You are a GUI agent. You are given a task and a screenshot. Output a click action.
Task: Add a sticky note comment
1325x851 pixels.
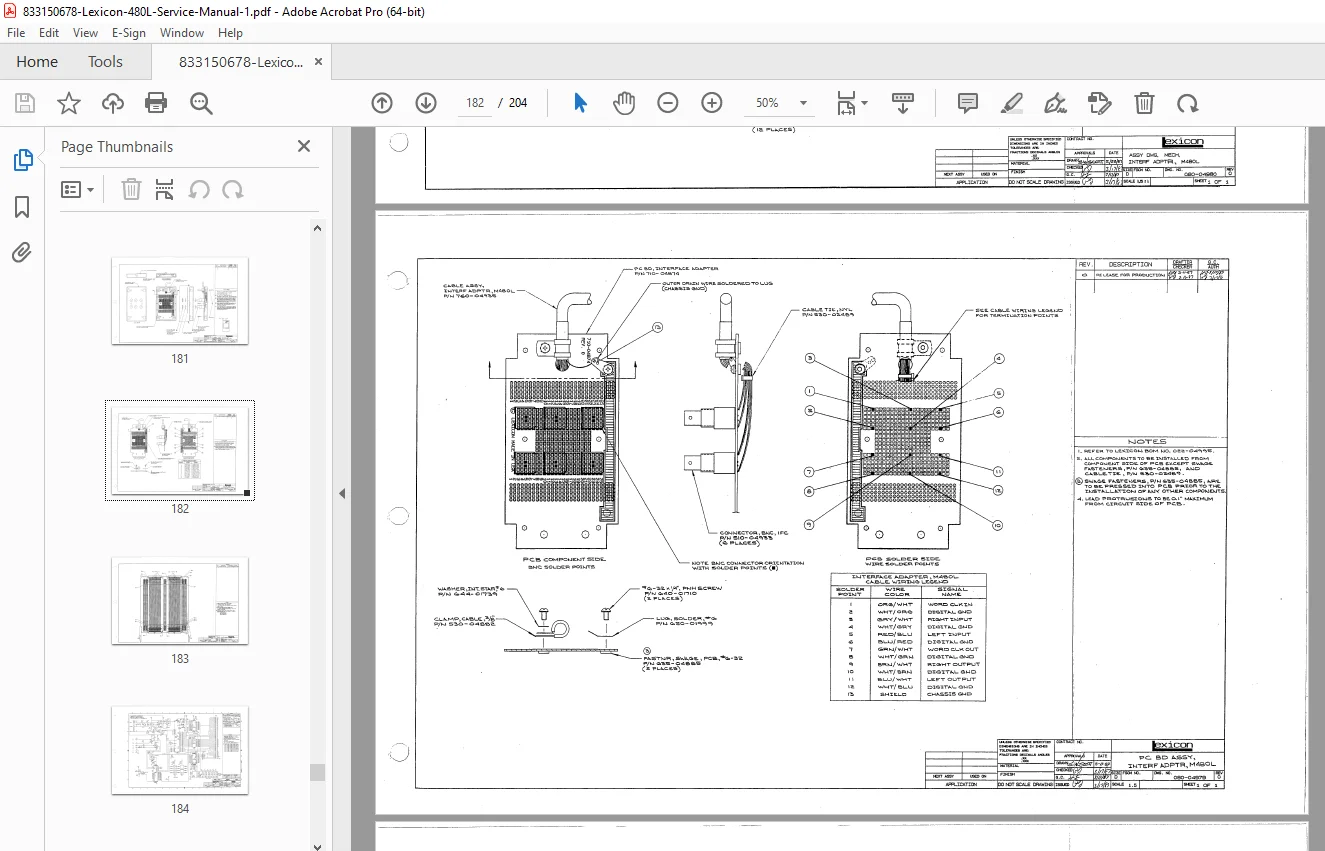(x=967, y=103)
